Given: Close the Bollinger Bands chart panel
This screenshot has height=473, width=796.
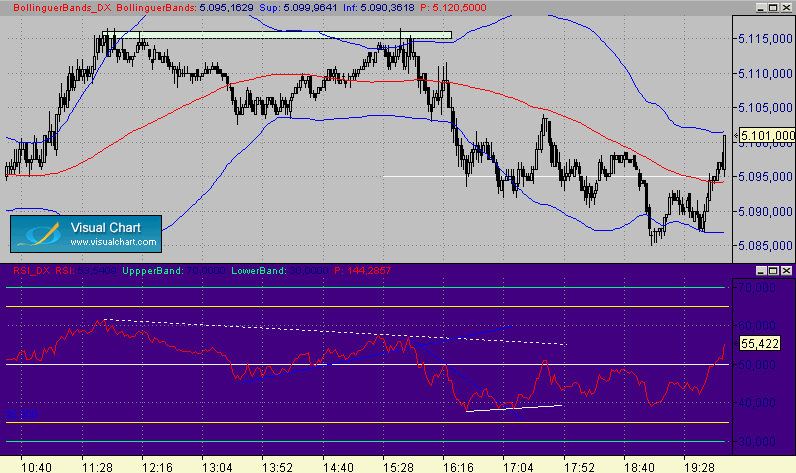Looking at the screenshot, I should click(x=786, y=8).
